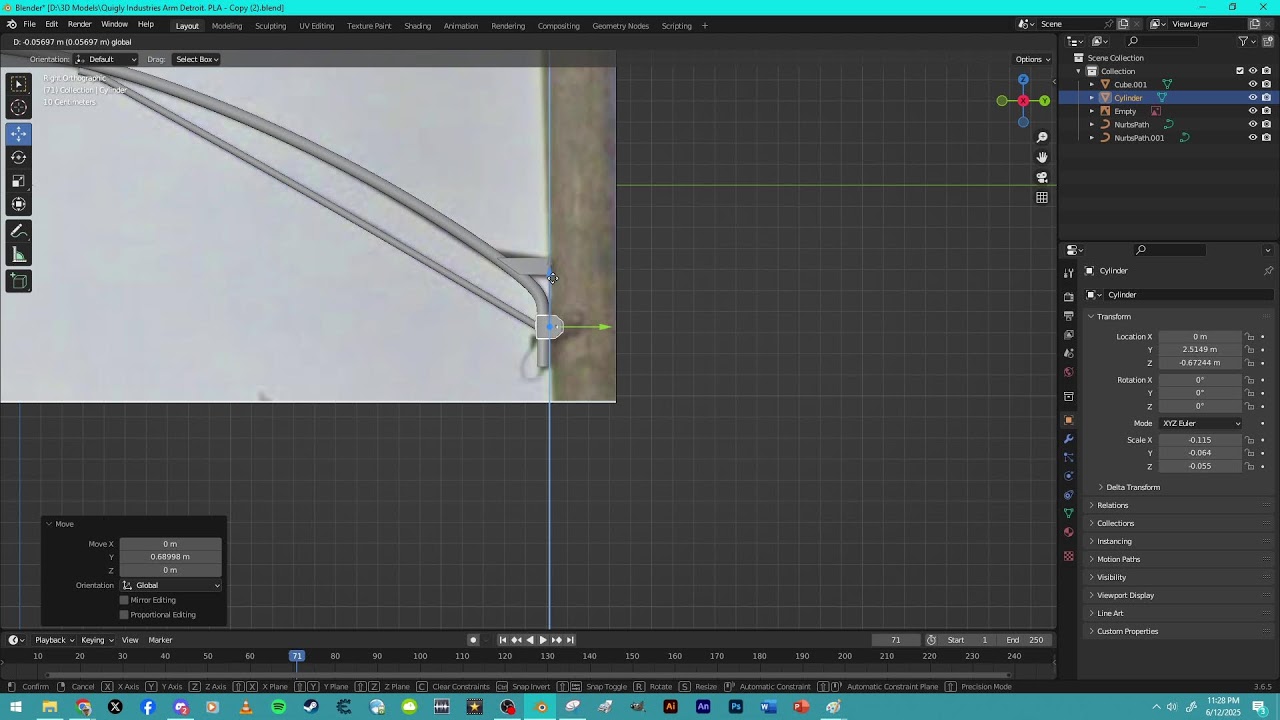Select the Transform tool in the toolbar
This screenshot has width=1280, height=720.
point(19,204)
